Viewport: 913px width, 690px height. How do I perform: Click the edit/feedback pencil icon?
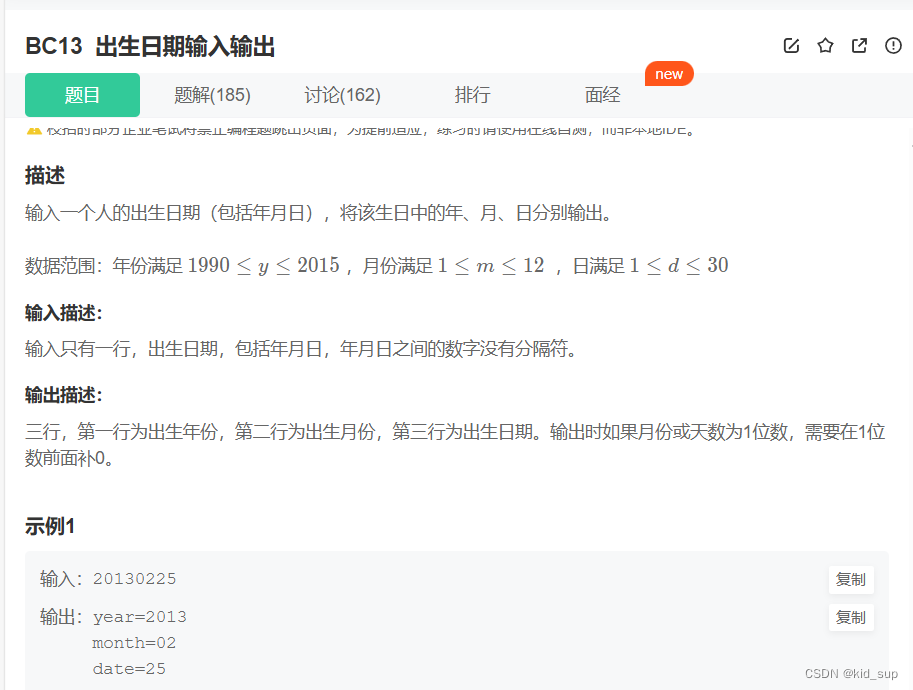[x=791, y=45]
